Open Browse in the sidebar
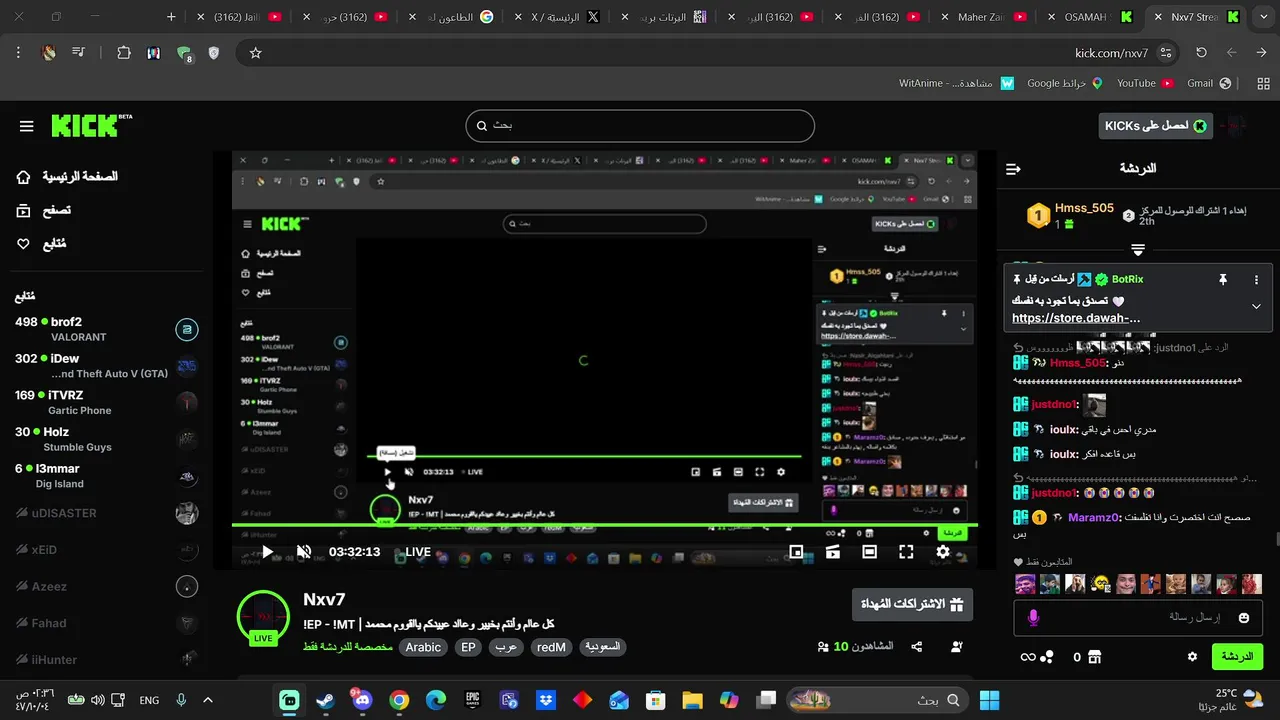 [x=43, y=211]
